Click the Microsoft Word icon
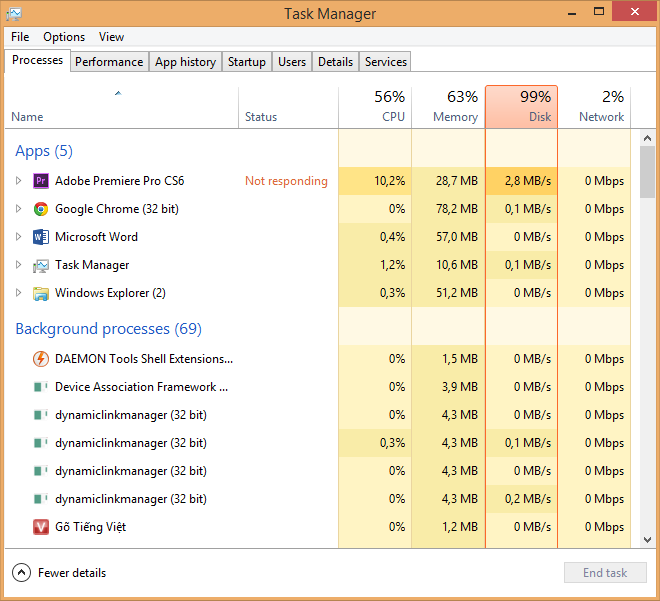 point(41,237)
